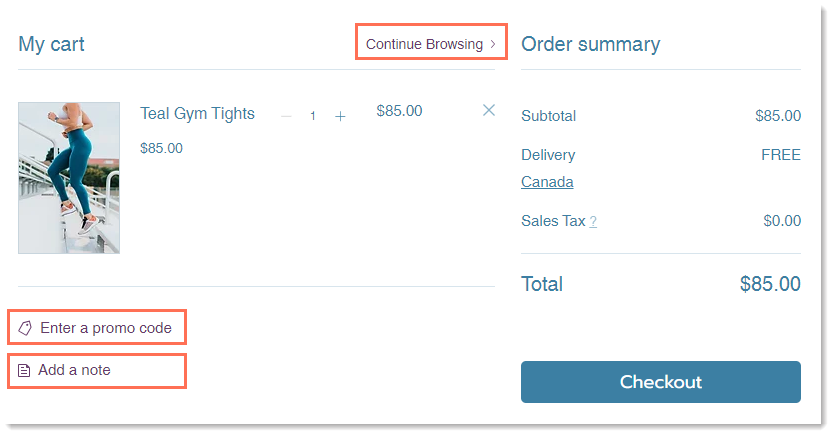Increase quantity with the plus icon
The height and width of the screenshot is (436, 833).
point(340,116)
